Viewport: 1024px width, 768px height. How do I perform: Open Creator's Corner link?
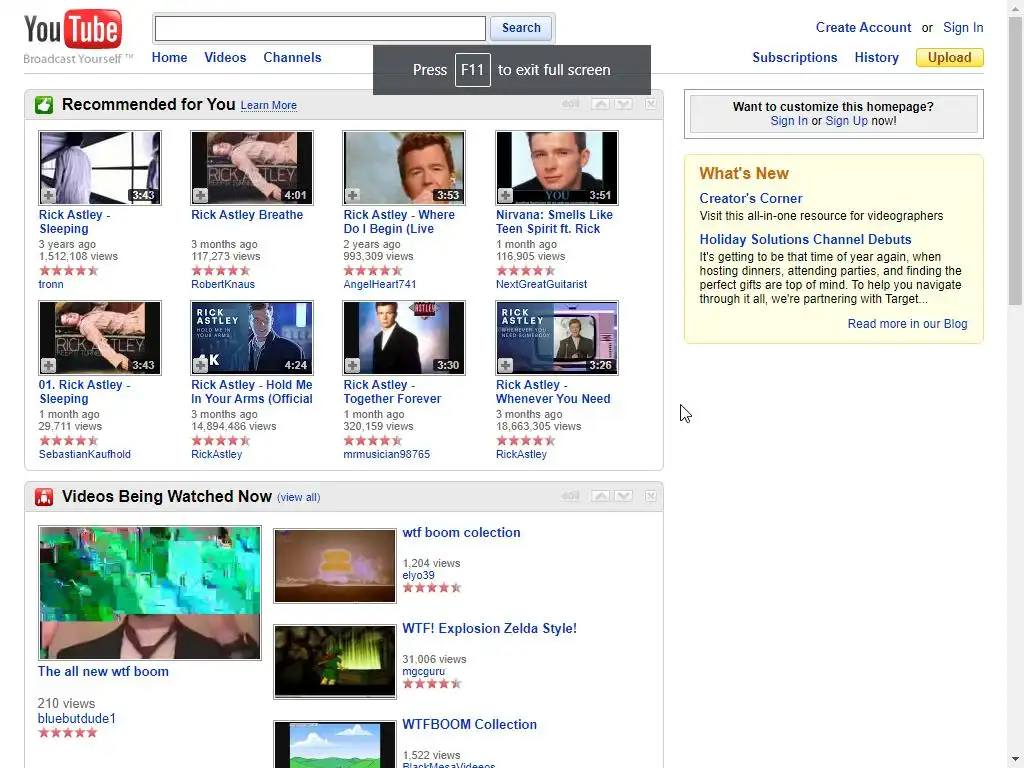pos(750,199)
